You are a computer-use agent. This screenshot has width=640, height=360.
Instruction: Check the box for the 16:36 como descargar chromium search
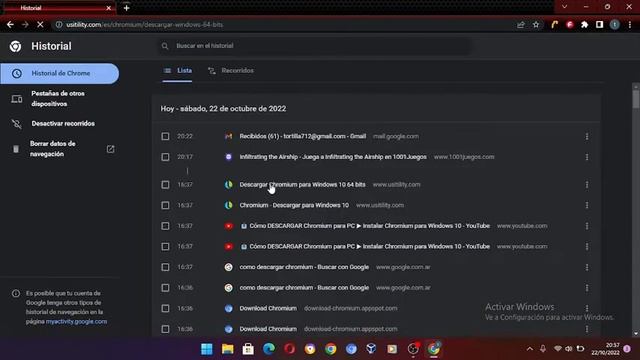coord(165,288)
